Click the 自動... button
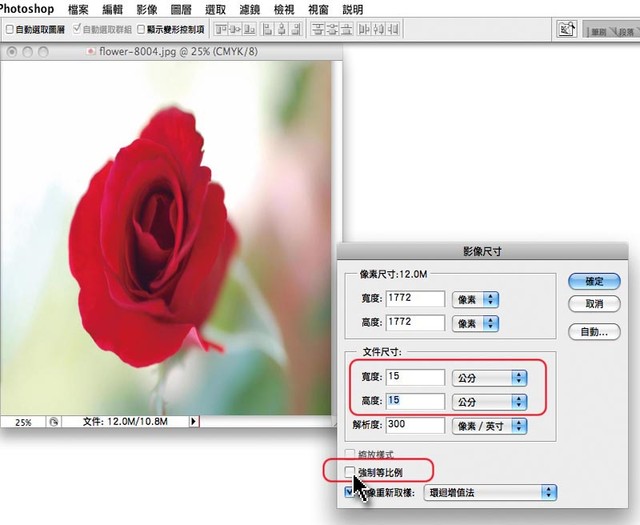 [594, 331]
